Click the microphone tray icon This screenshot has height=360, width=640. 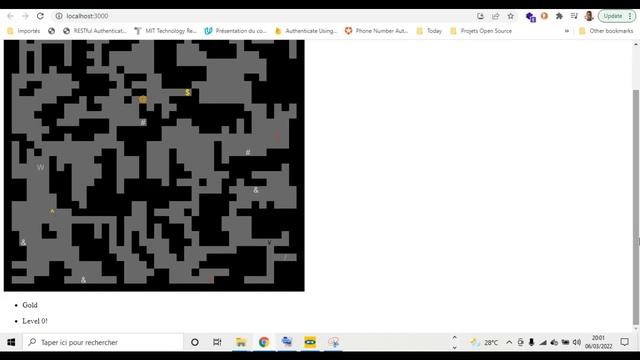coord(531,342)
